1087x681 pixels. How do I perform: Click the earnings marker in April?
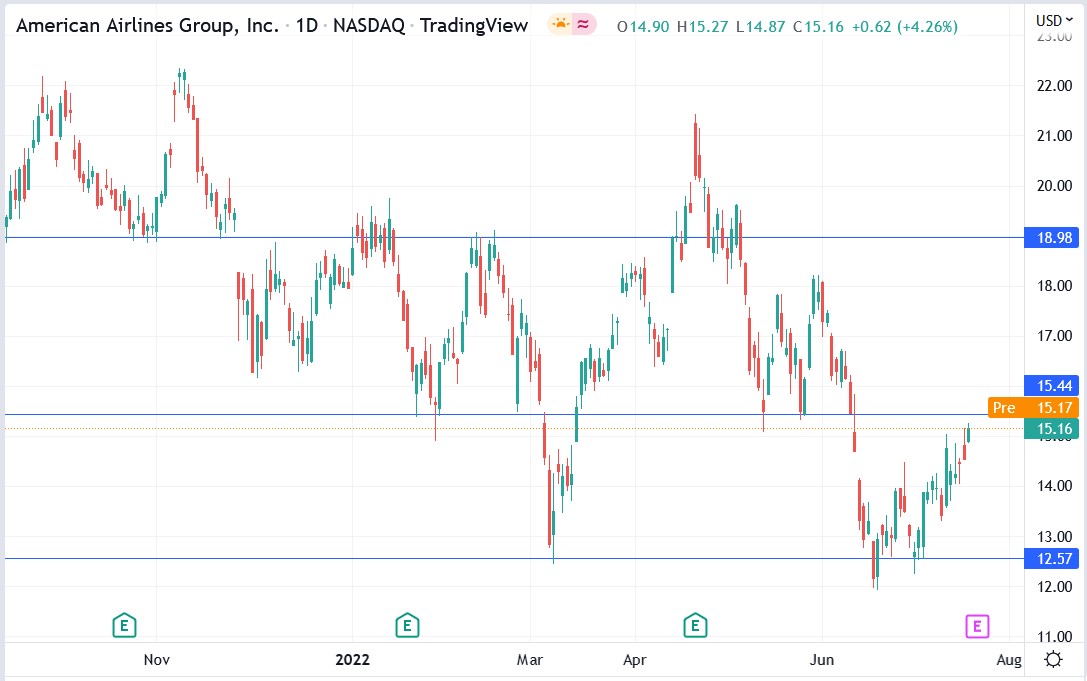[x=695, y=626]
